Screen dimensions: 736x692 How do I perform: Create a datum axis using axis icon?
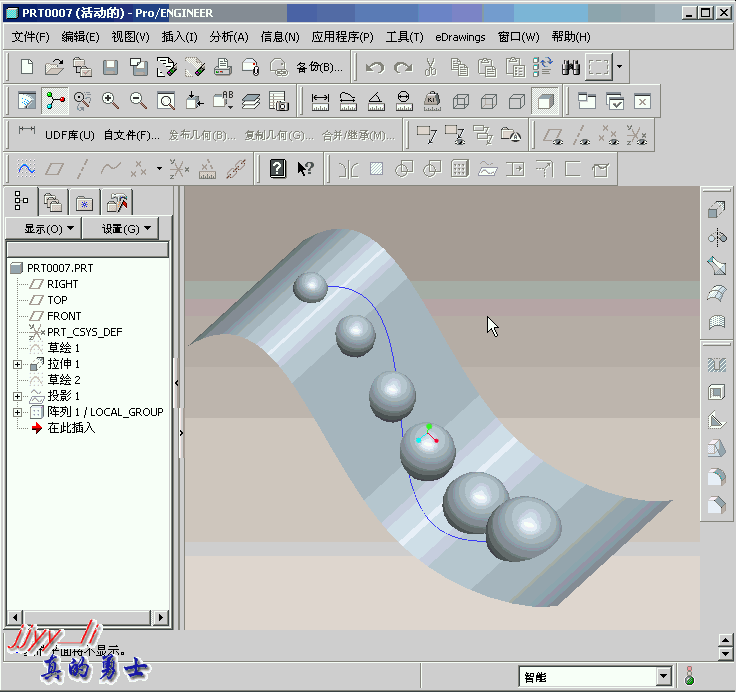[83, 169]
